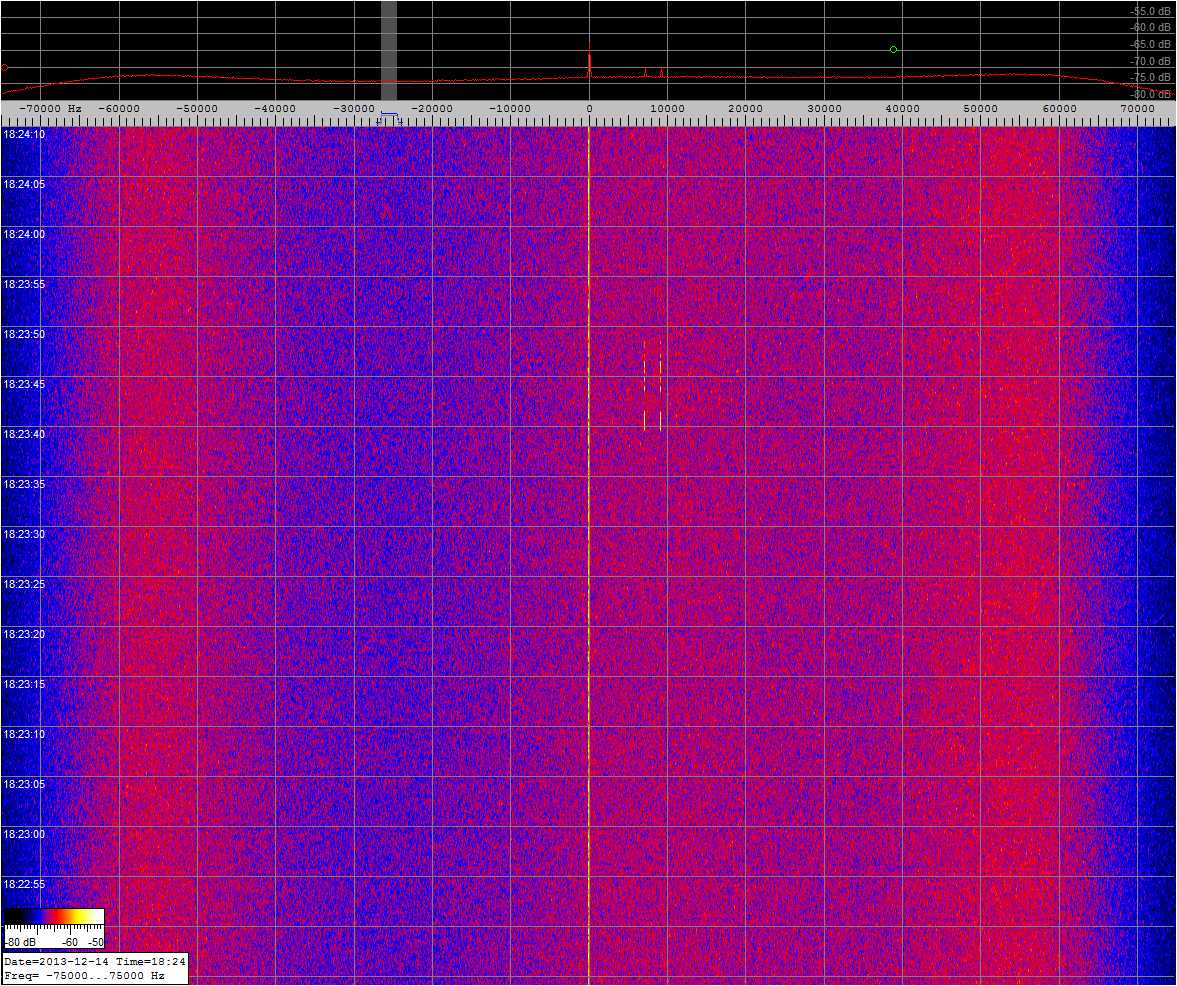Click the green circle marker on spectrum graph
The image size is (1177, 986).
click(x=893, y=49)
